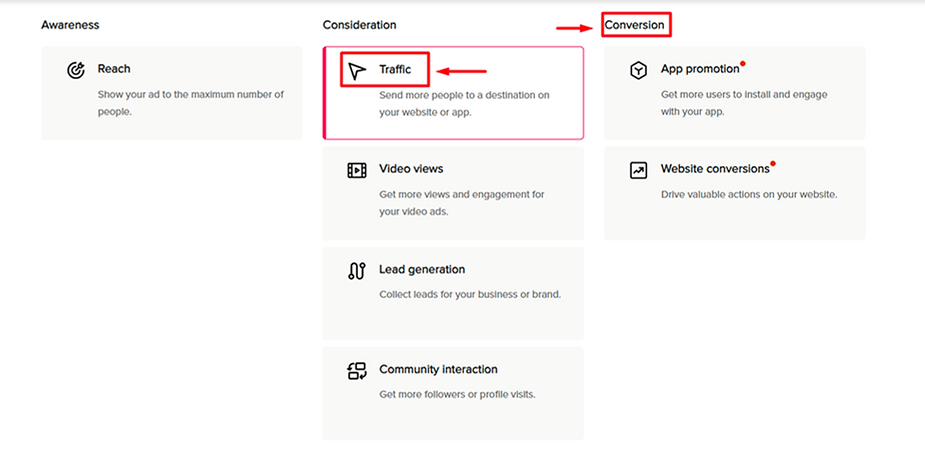Click the Consideration category heading
The height and width of the screenshot is (465, 925).
pos(359,25)
